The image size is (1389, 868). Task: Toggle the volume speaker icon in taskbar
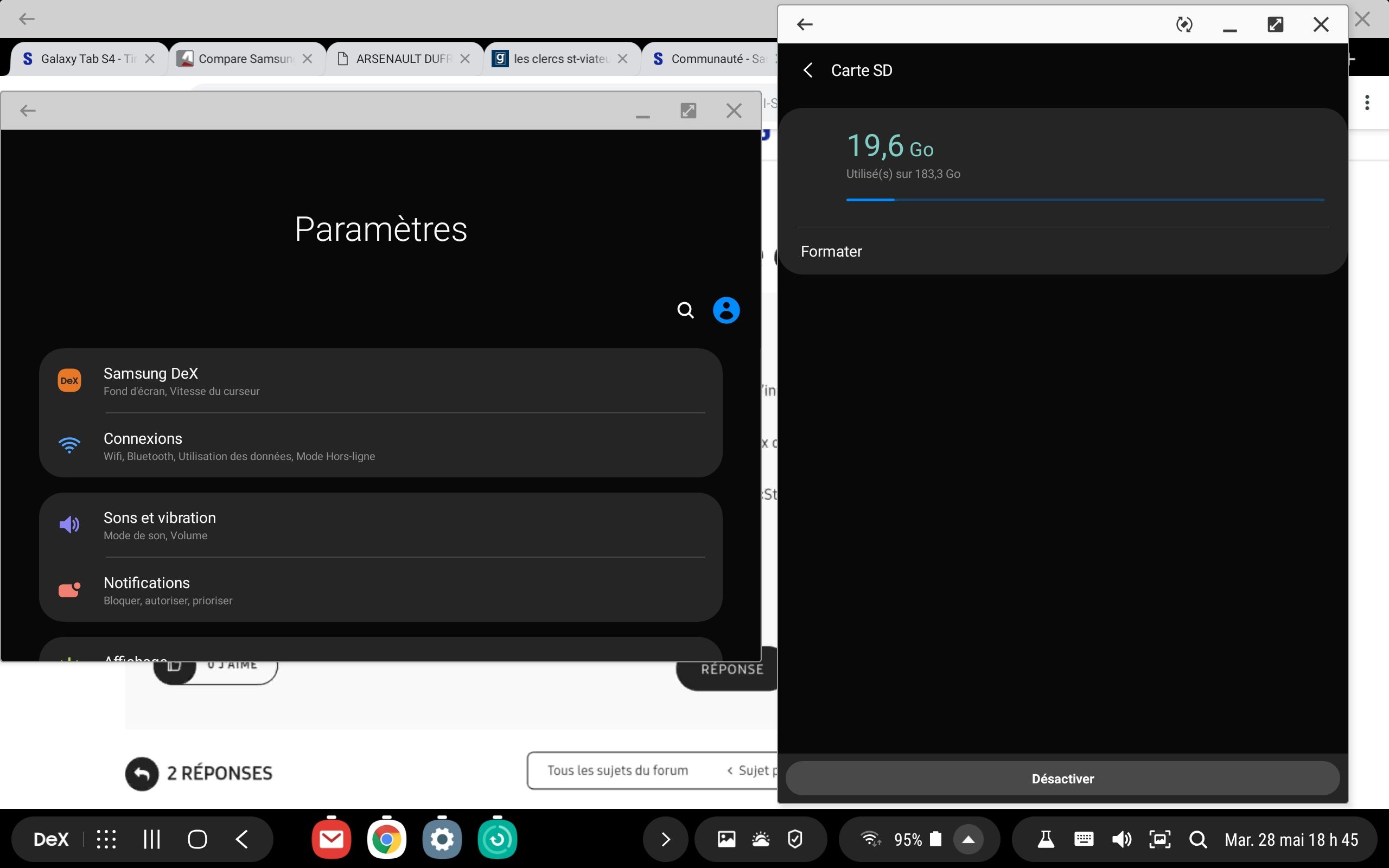click(x=1121, y=839)
